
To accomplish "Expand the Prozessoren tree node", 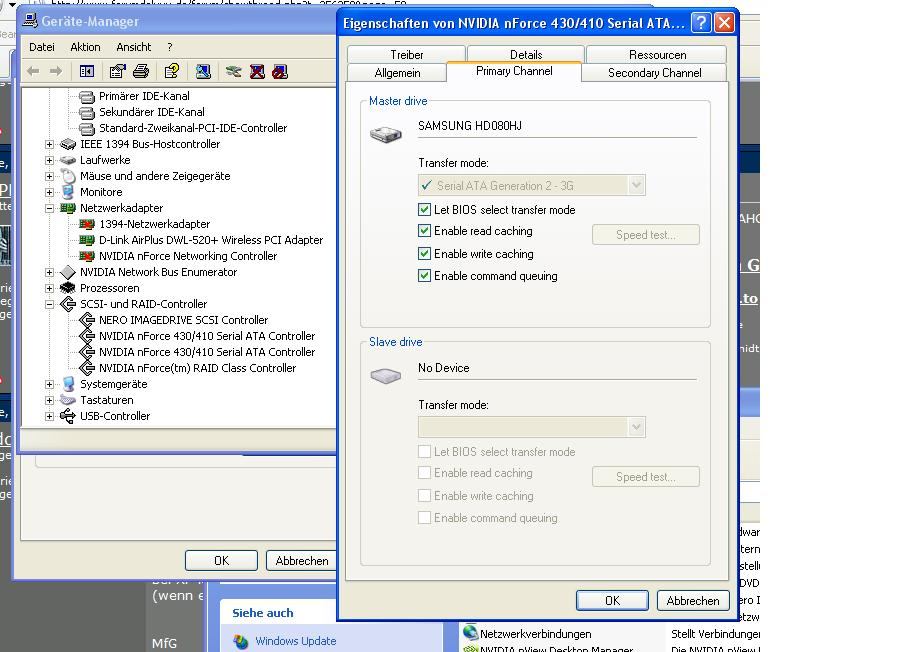I will tap(49, 288).
